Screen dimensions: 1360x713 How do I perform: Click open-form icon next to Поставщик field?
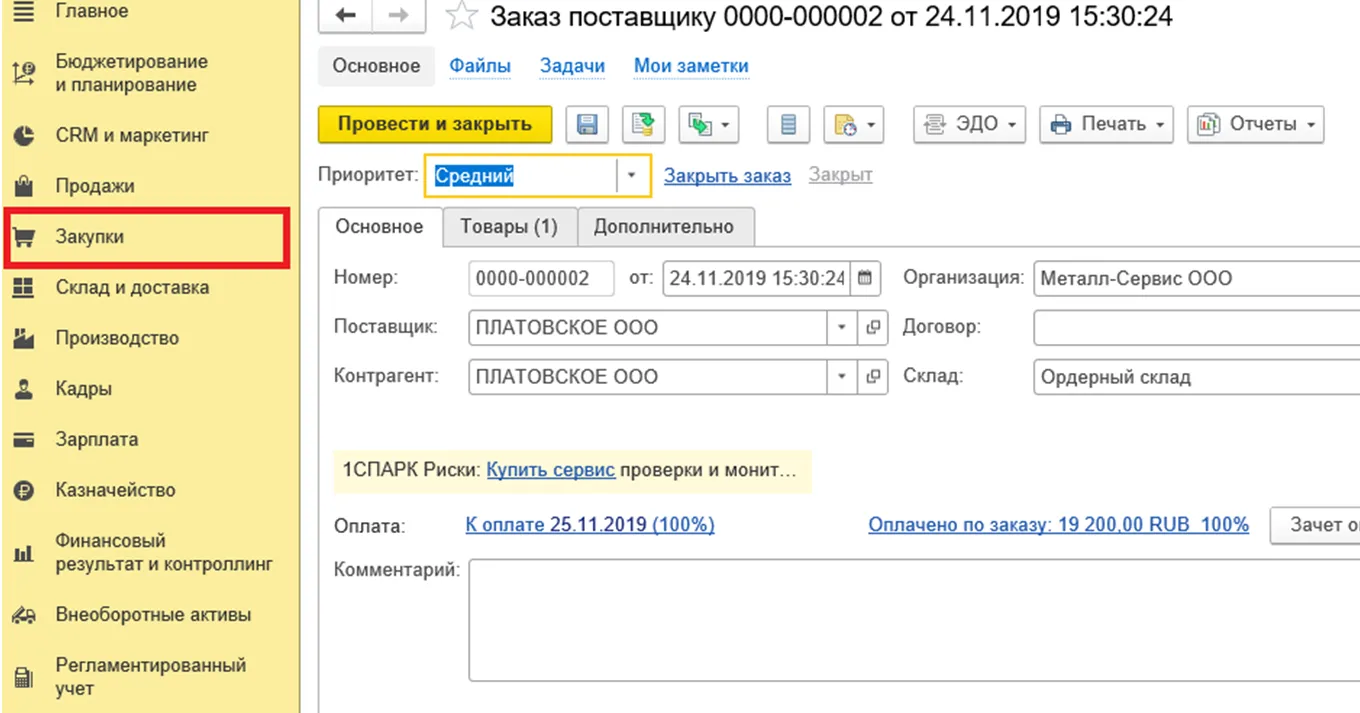[873, 327]
